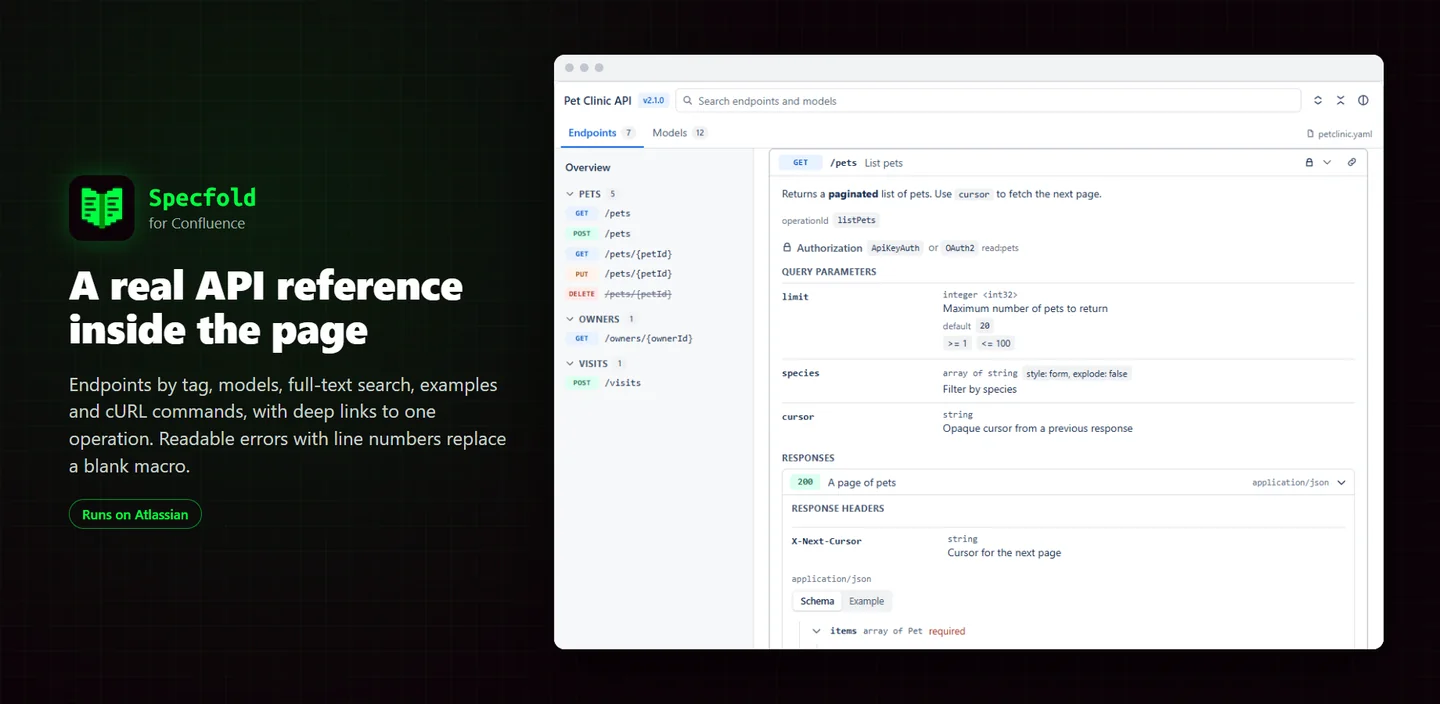1440x704 pixels.
Task: Click the expand-all arrows icon in header
Action: point(1318,101)
